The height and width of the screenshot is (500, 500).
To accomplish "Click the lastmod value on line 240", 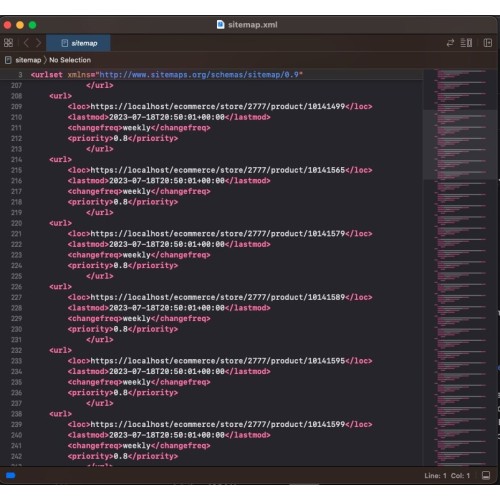I will pyautogui.click(x=167, y=435).
